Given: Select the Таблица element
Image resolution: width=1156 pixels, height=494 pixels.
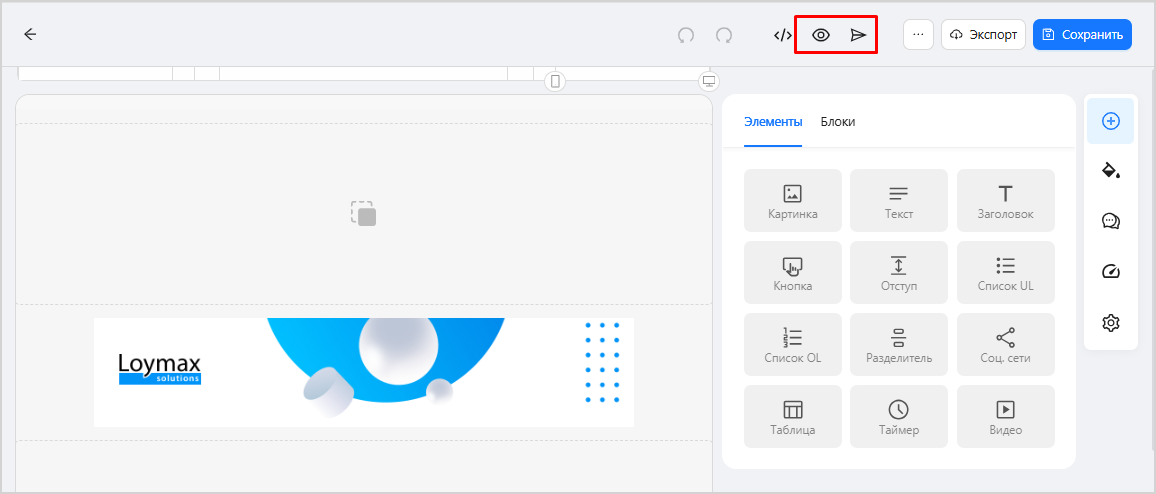Looking at the screenshot, I should tap(793, 416).
